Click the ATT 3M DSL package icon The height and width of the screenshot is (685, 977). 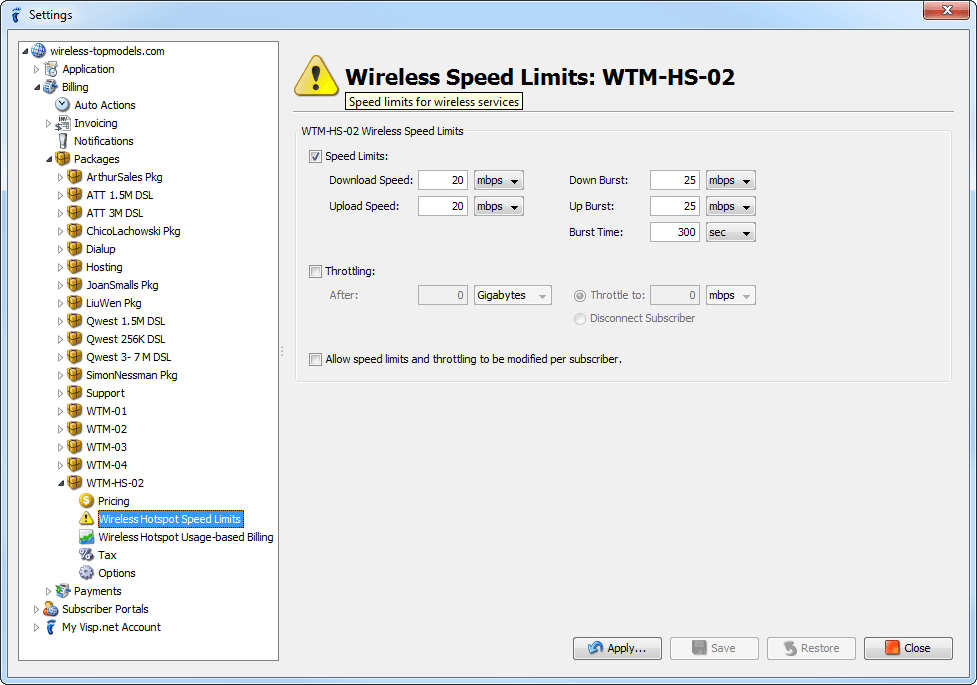tap(75, 213)
